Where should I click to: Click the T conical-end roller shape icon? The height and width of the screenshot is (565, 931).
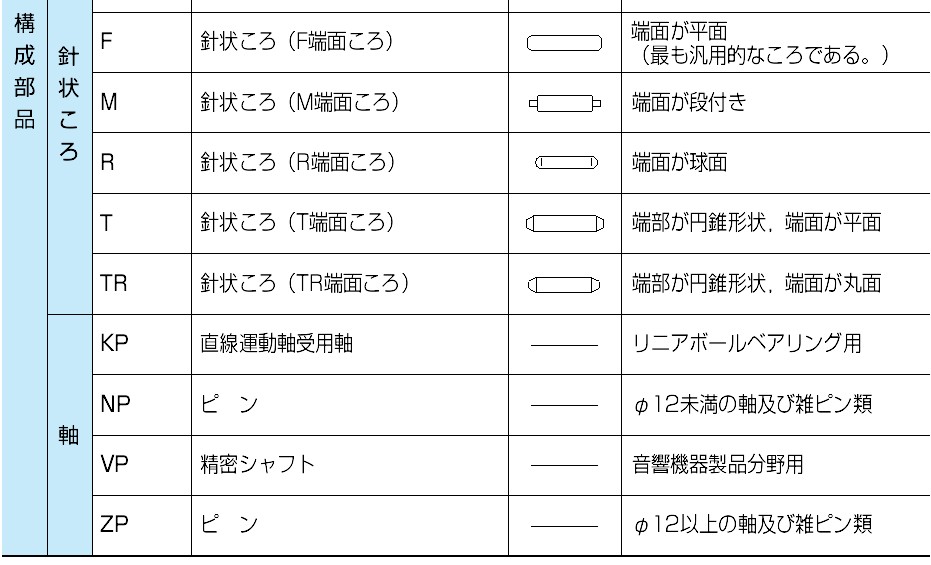tap(565, 224)
